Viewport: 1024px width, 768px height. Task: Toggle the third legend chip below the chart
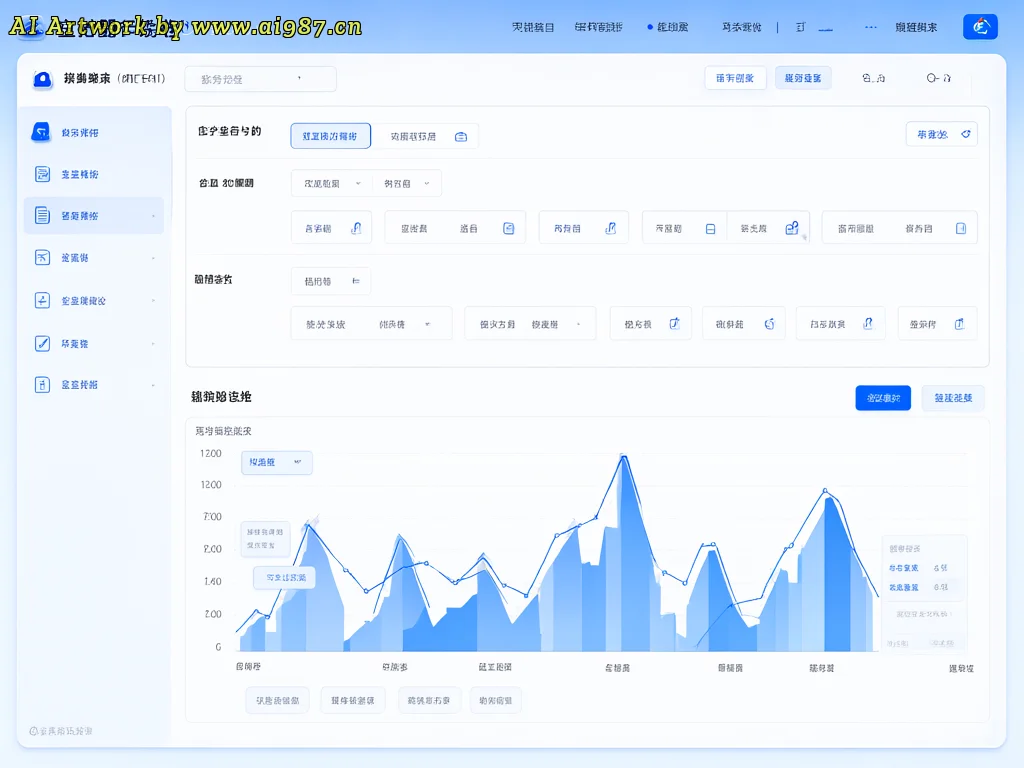429,700
